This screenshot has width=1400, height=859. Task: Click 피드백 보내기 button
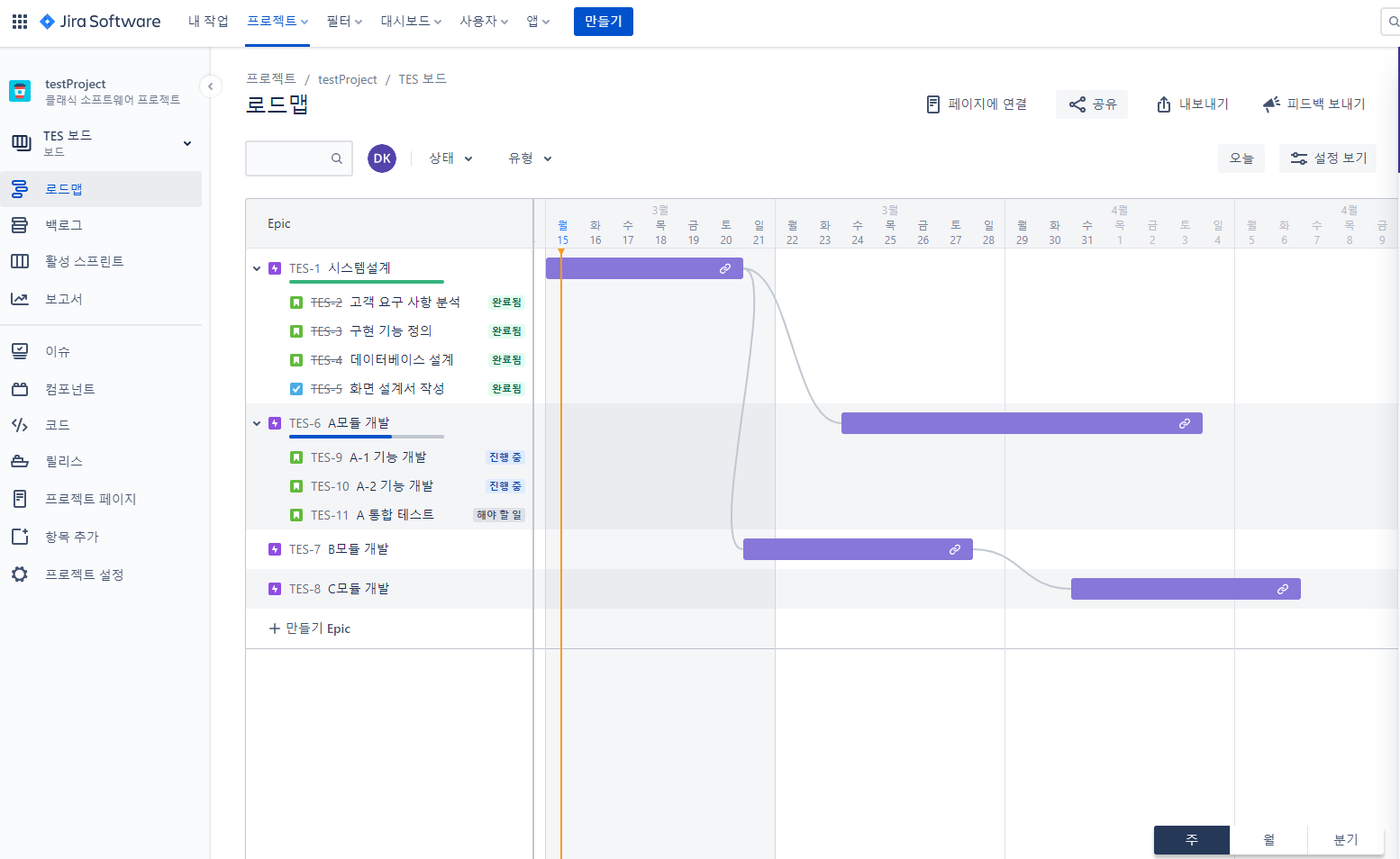coord(1314,104)
